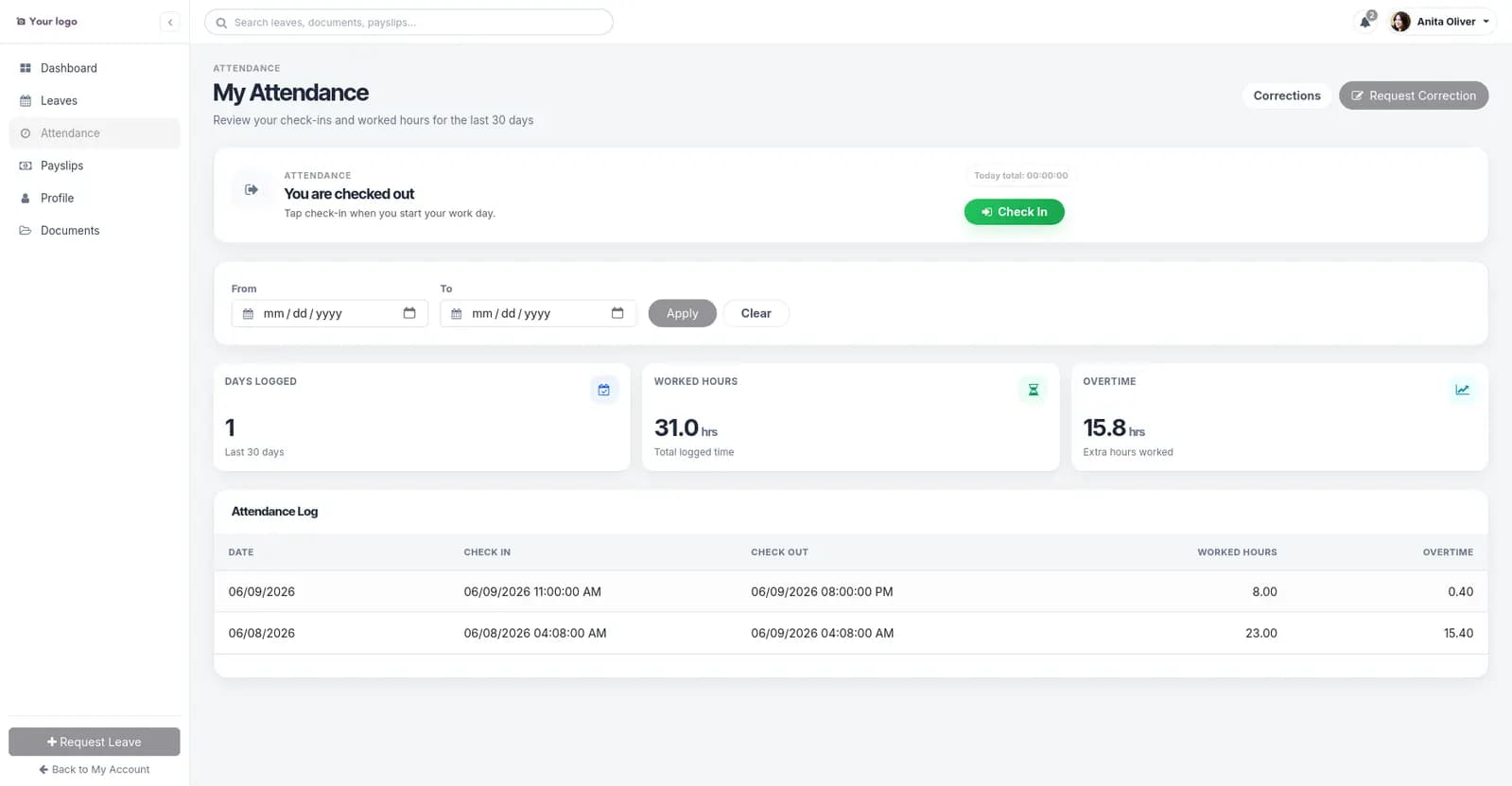Click the Leaves calendar icon in sidebar
Screen dimensions: 1512x786
[x=26, y=101]
